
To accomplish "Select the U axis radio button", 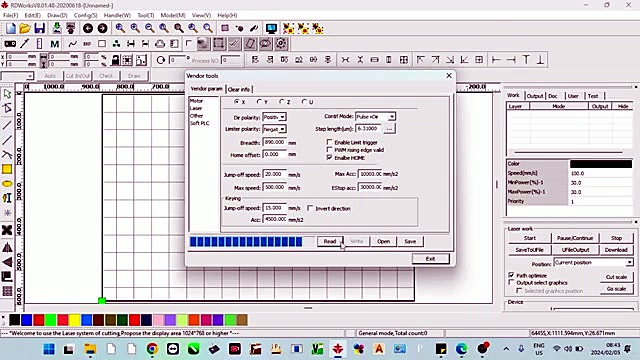I will point(304,102).
